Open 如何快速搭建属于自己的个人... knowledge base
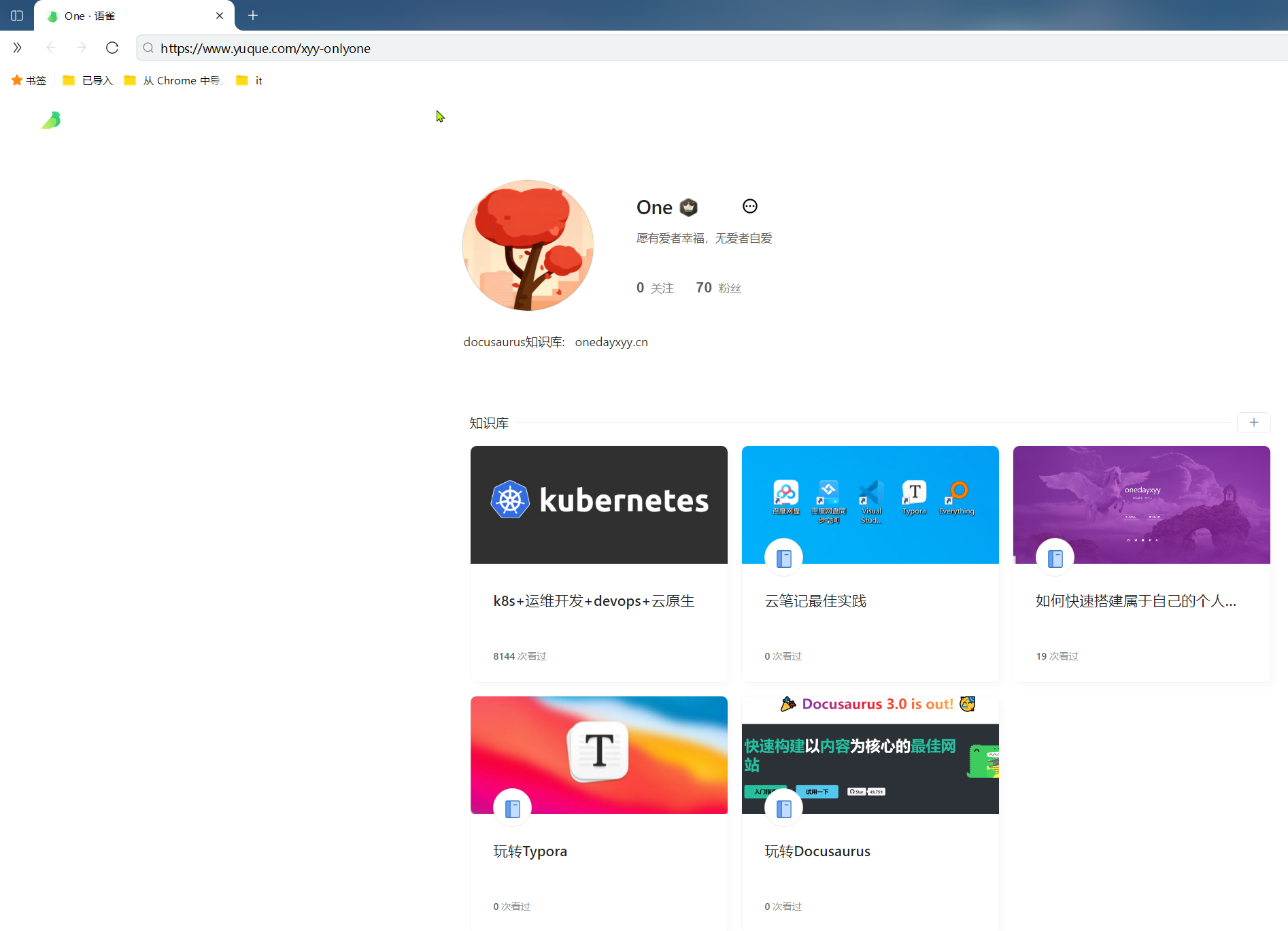Screen dimensions: 1288x931 [1136, 601]
